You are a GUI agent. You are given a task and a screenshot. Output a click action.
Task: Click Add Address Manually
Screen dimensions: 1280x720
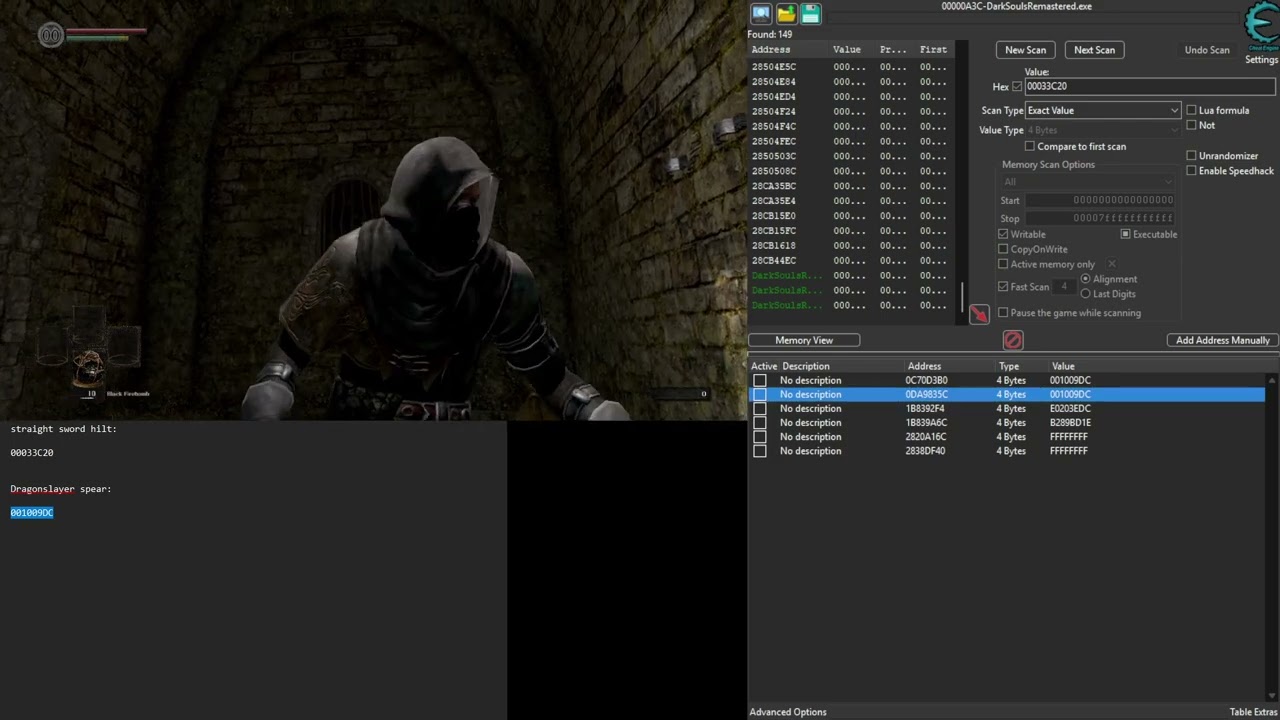tap(1222, 340)
